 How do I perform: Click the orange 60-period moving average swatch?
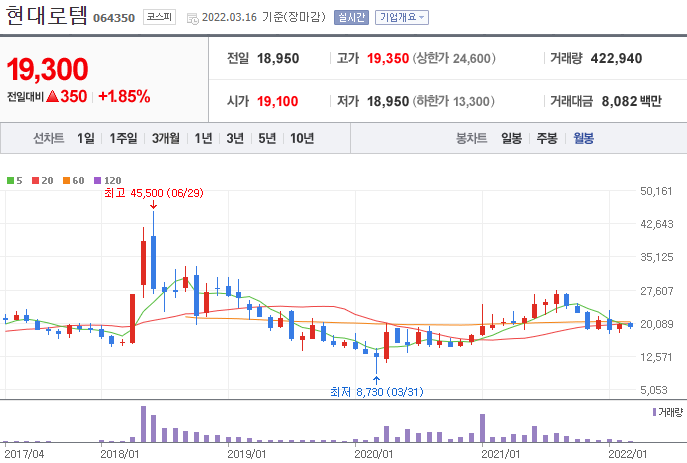tap(67, 180)
